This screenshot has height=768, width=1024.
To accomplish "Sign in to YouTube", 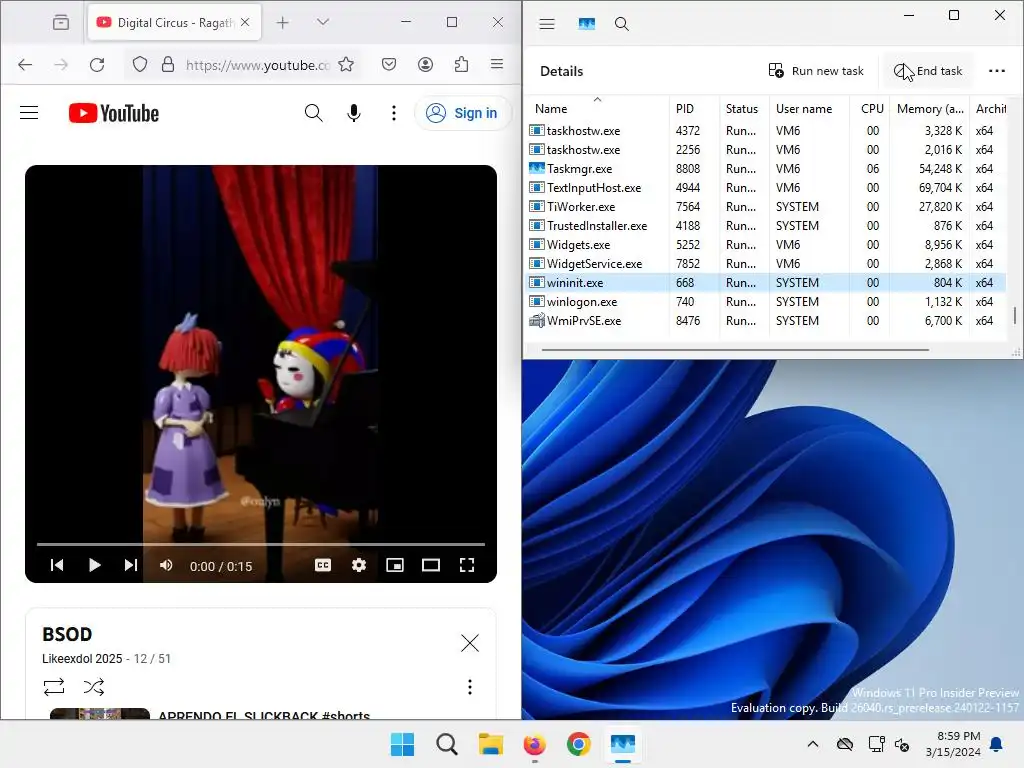I will tap(462, 113).
